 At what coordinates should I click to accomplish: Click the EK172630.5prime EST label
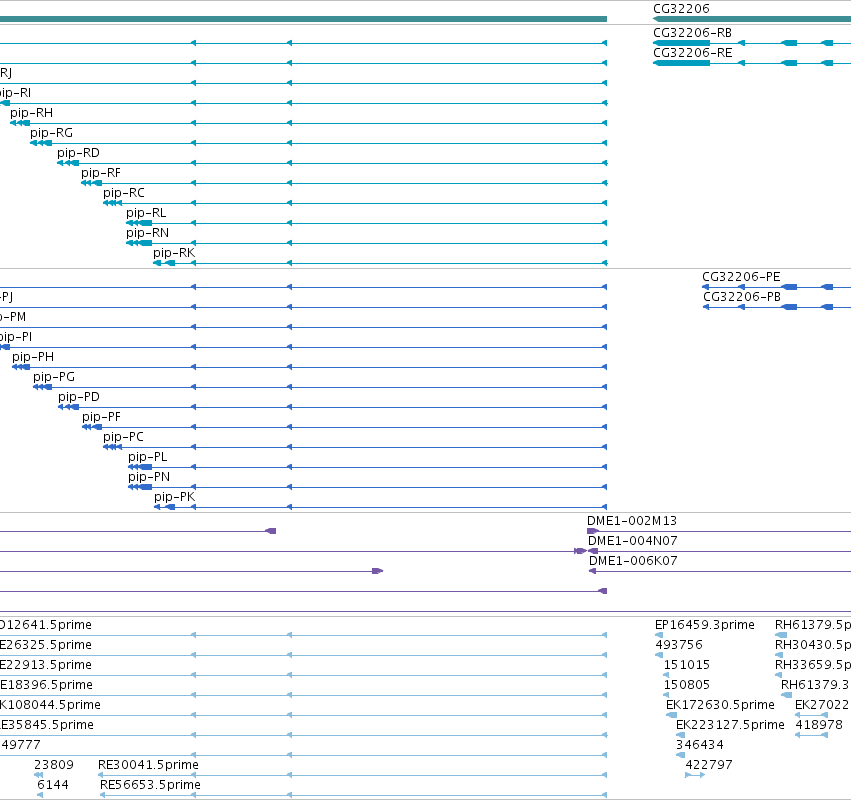[x=720, y=705]
